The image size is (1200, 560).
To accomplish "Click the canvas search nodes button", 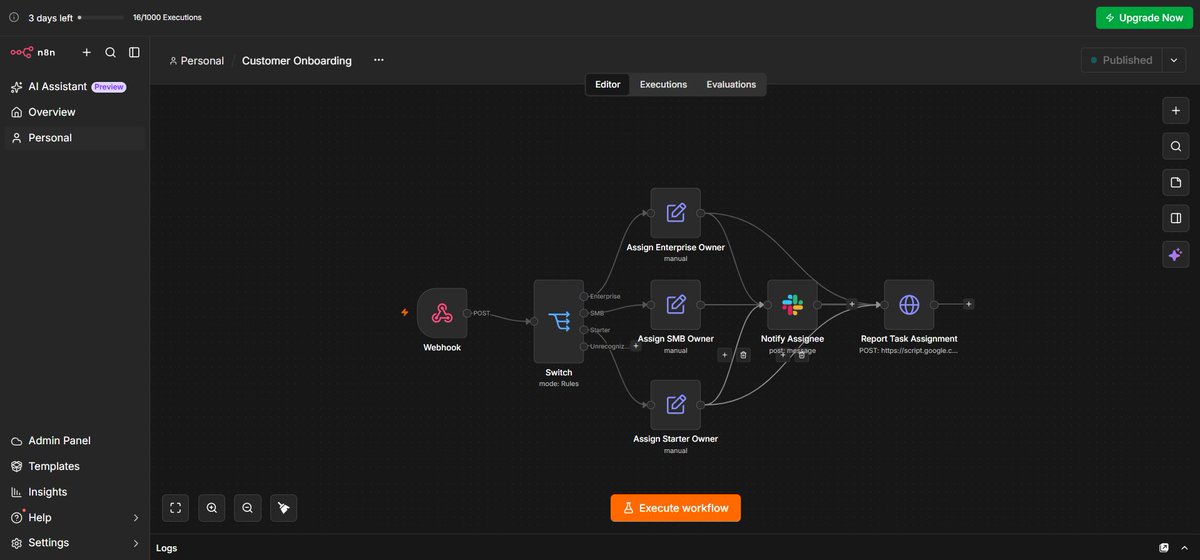I will (1176, 147).
